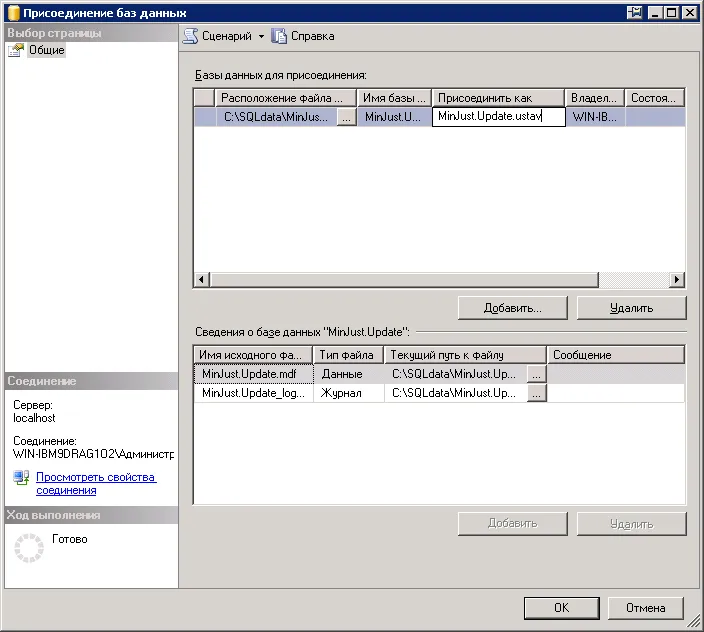Open Справка help in toolbar

[x=303, y=36]
